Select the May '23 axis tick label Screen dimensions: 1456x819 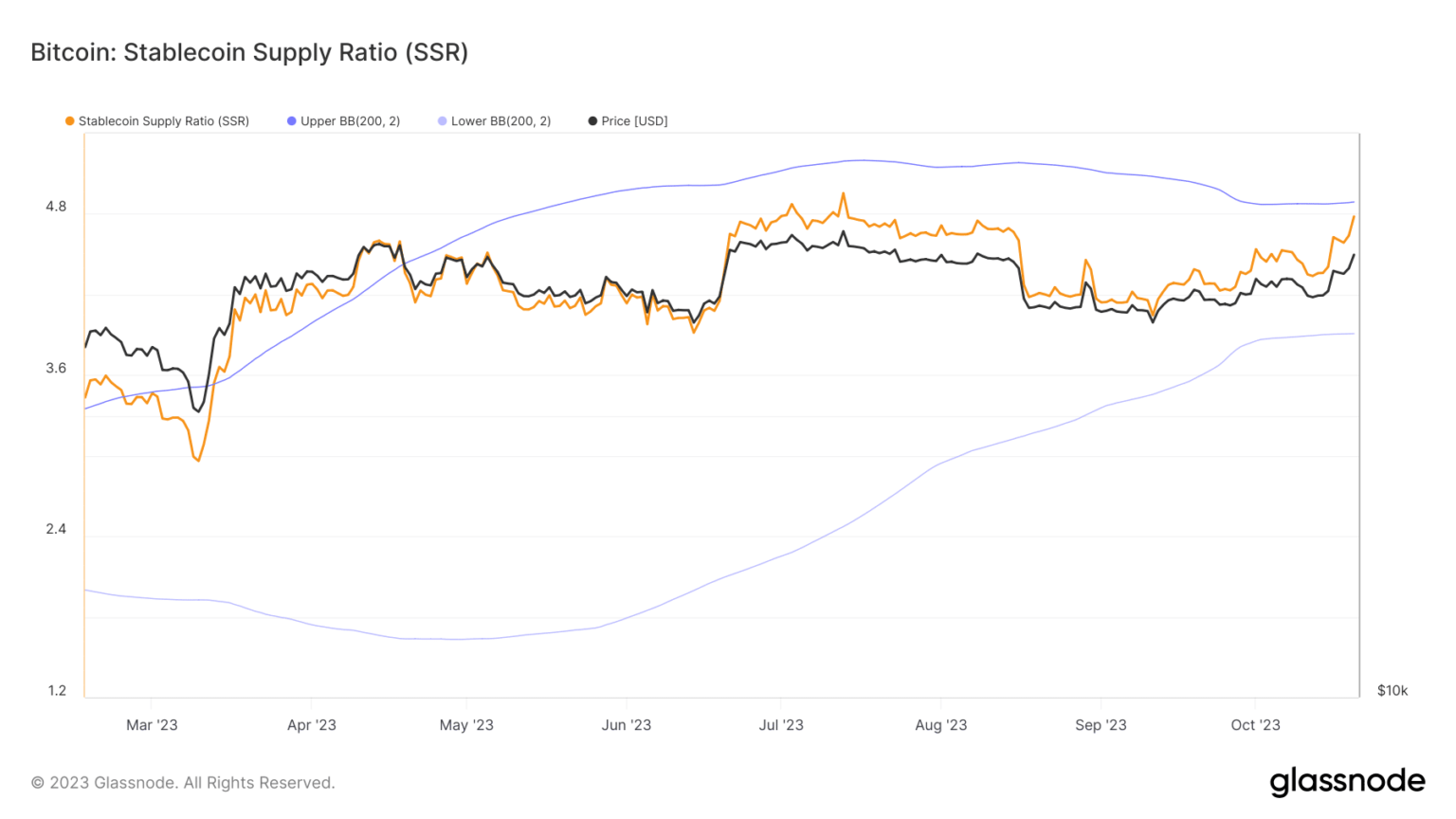(466, 725)
